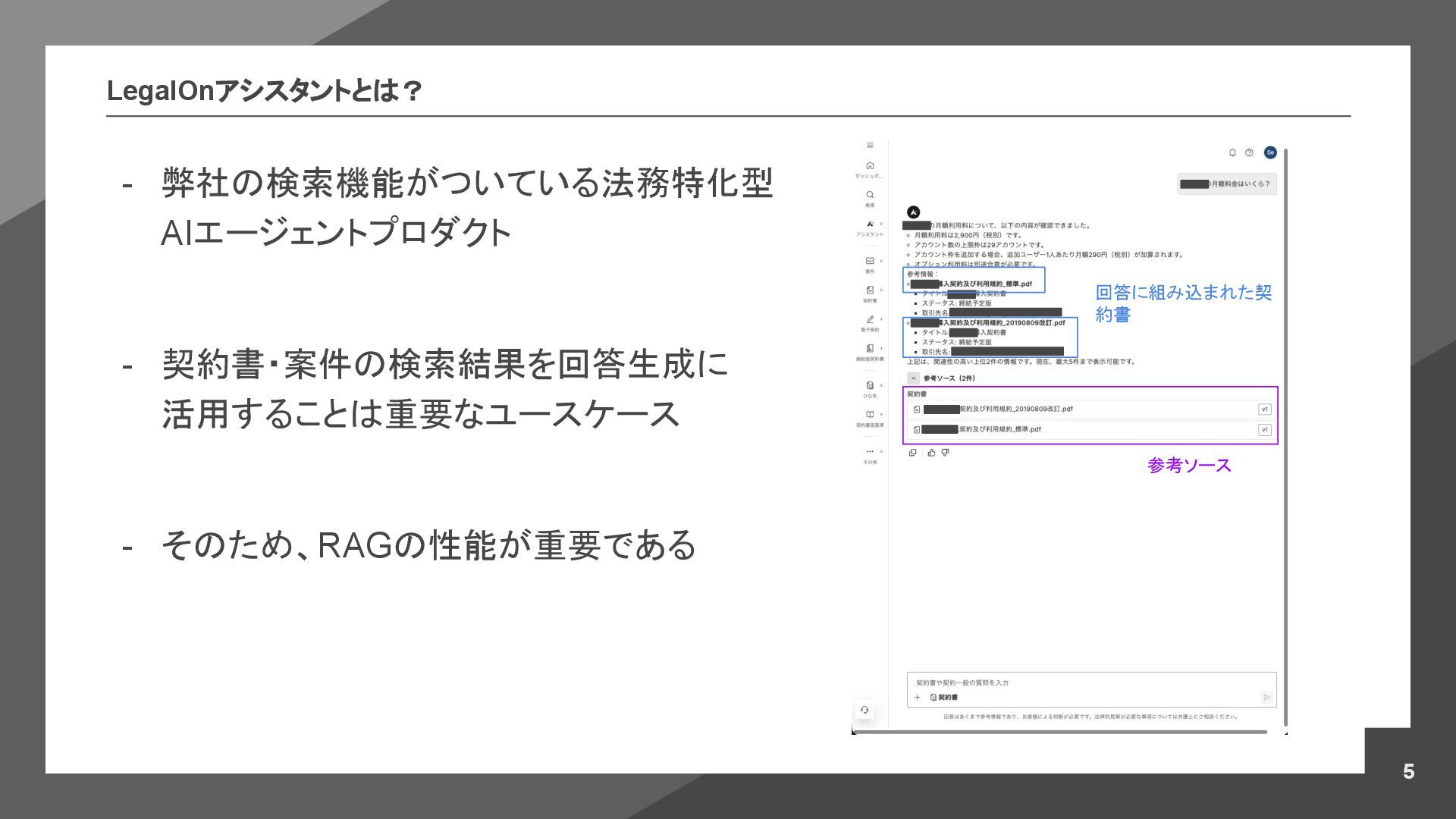Image resolution: width=1456 pixels, height=819 pixels.
Task: Open the search (検索) sidebar icon
Action: pos(870,196)
